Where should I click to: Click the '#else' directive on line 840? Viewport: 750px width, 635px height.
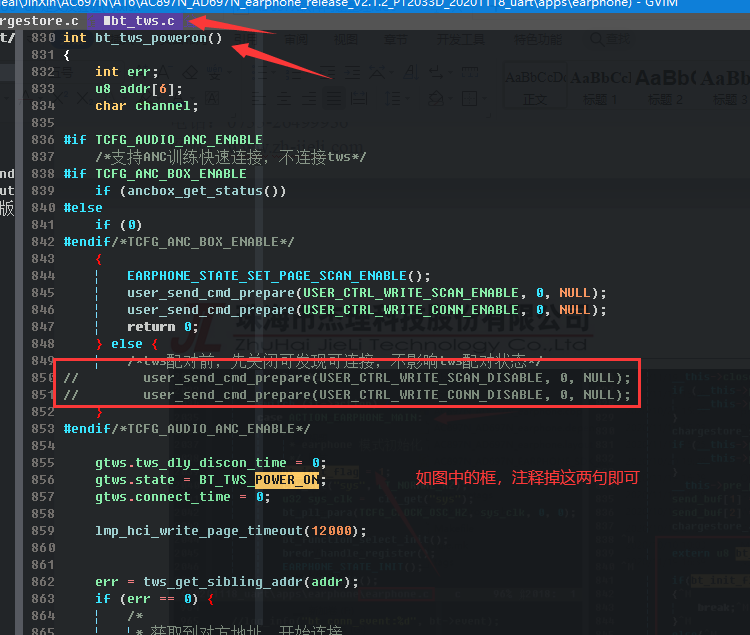(x=83, y=208)
